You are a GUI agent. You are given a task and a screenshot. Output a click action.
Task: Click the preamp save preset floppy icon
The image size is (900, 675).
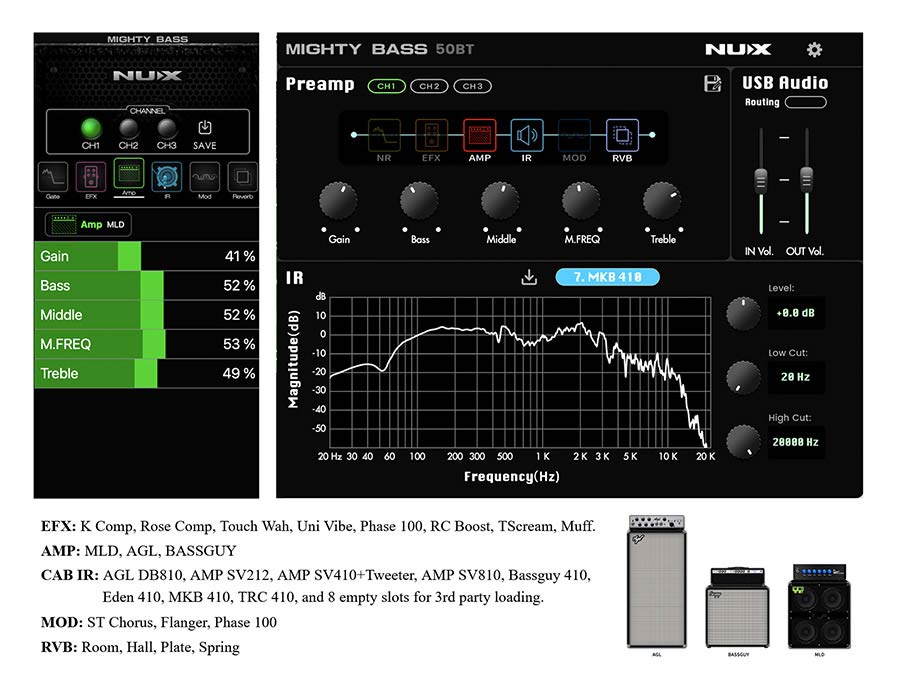[x=713, y=85]
